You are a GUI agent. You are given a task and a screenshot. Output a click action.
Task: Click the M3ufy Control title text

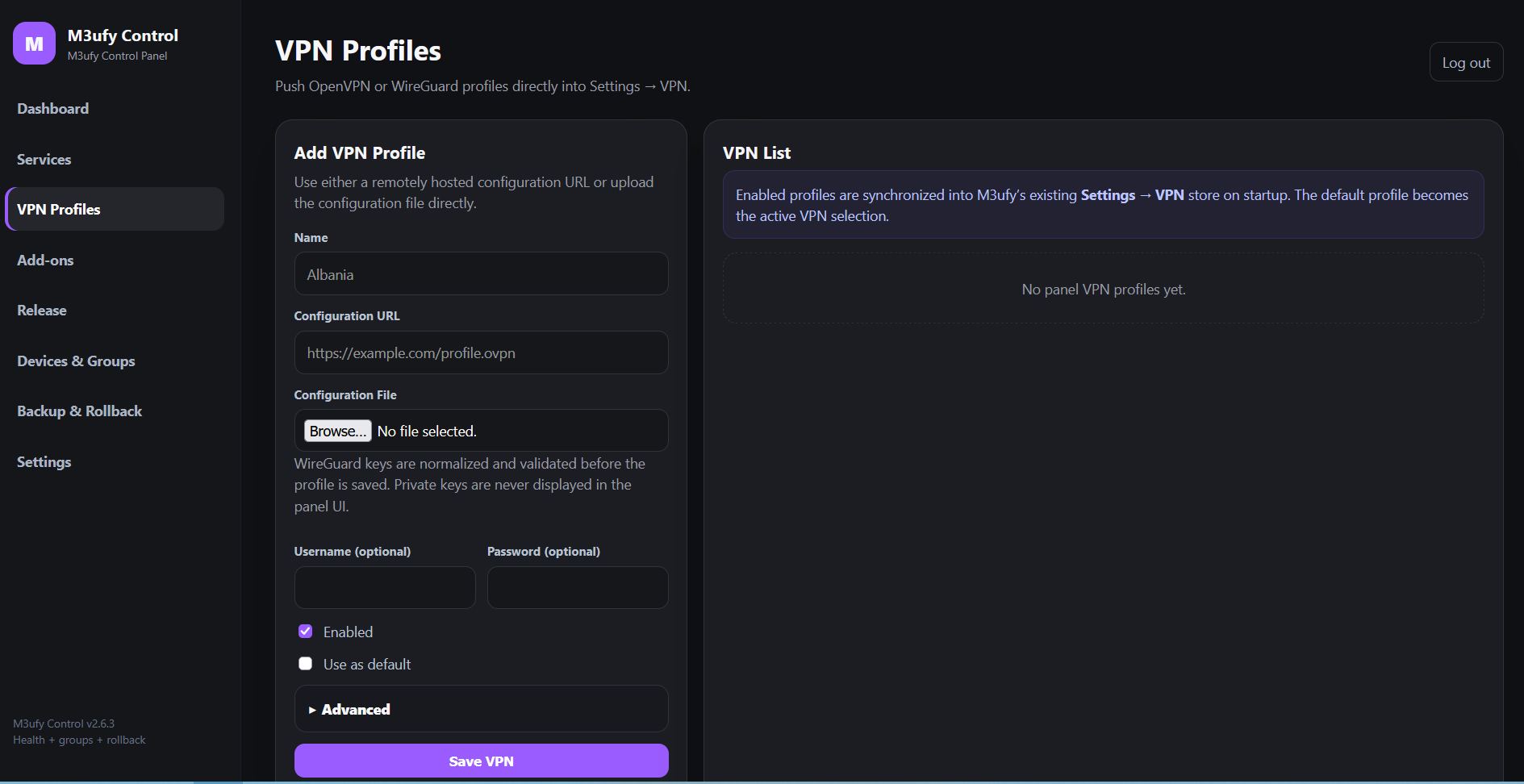tap(123, 35)
